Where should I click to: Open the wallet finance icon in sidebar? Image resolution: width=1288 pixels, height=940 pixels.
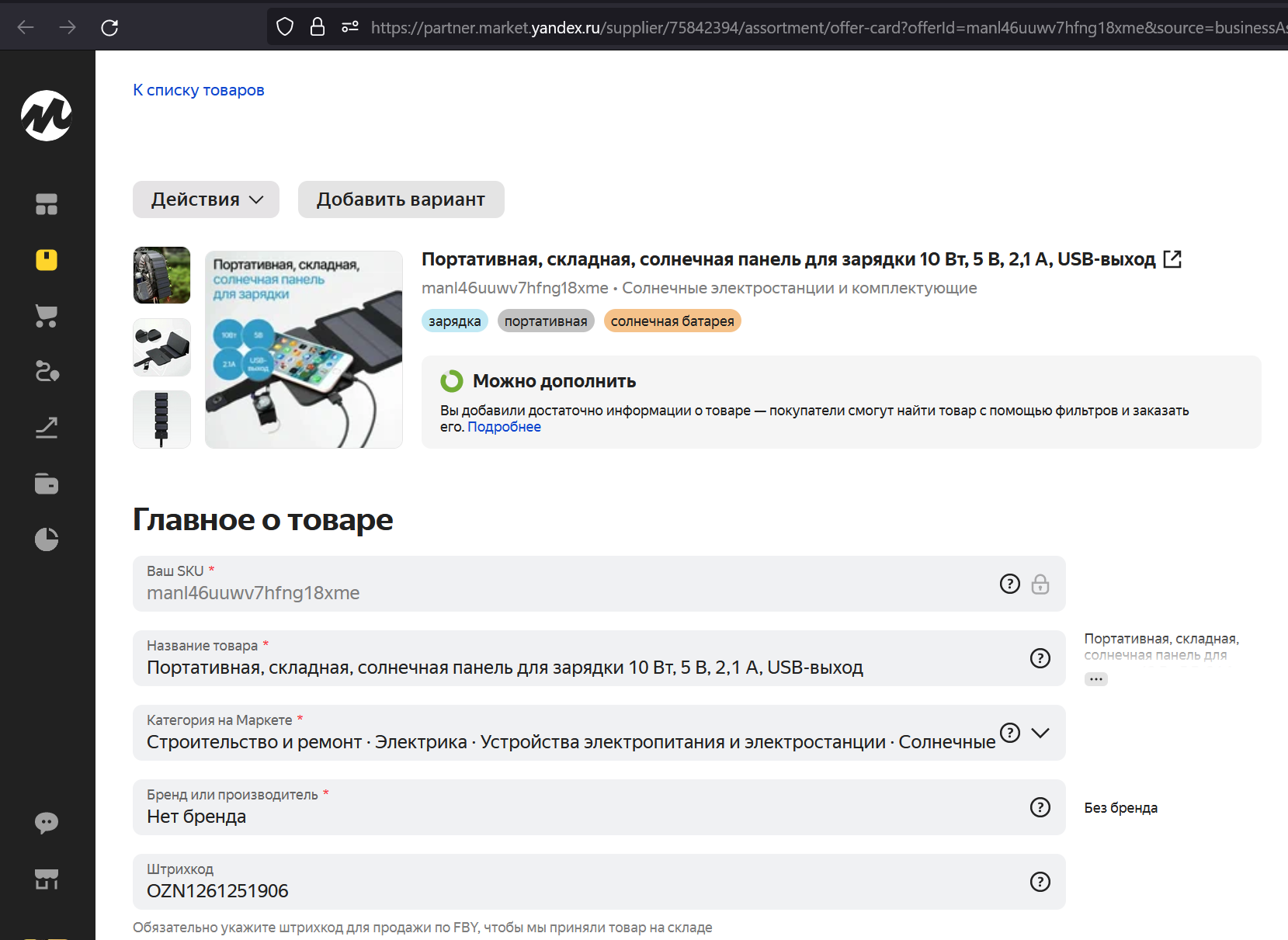pyautogui.click(x=47, y=484)
